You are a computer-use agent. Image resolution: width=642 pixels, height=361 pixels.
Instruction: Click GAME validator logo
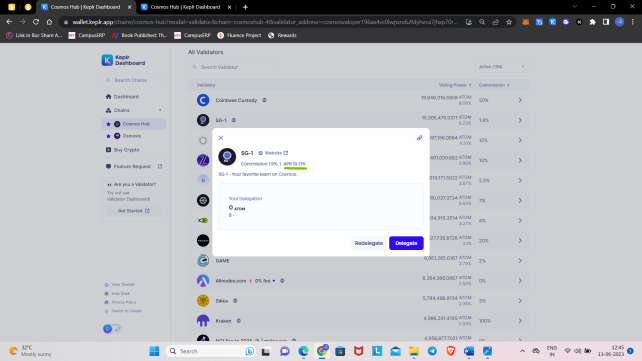point(203,261)
